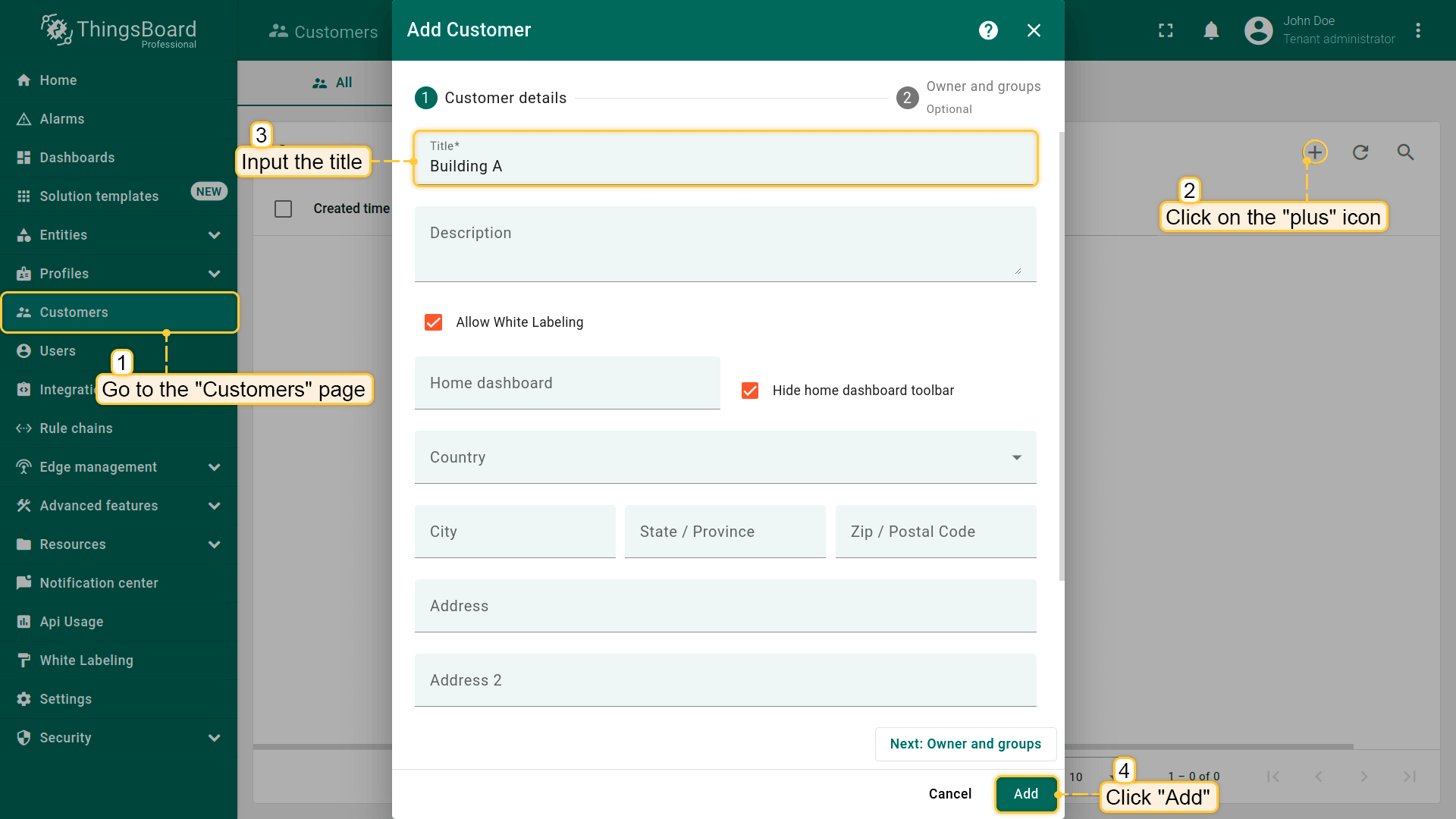Open Dashboards from the sidebar
Screen dimensions: 1456x819
click(x=77, y=158)
